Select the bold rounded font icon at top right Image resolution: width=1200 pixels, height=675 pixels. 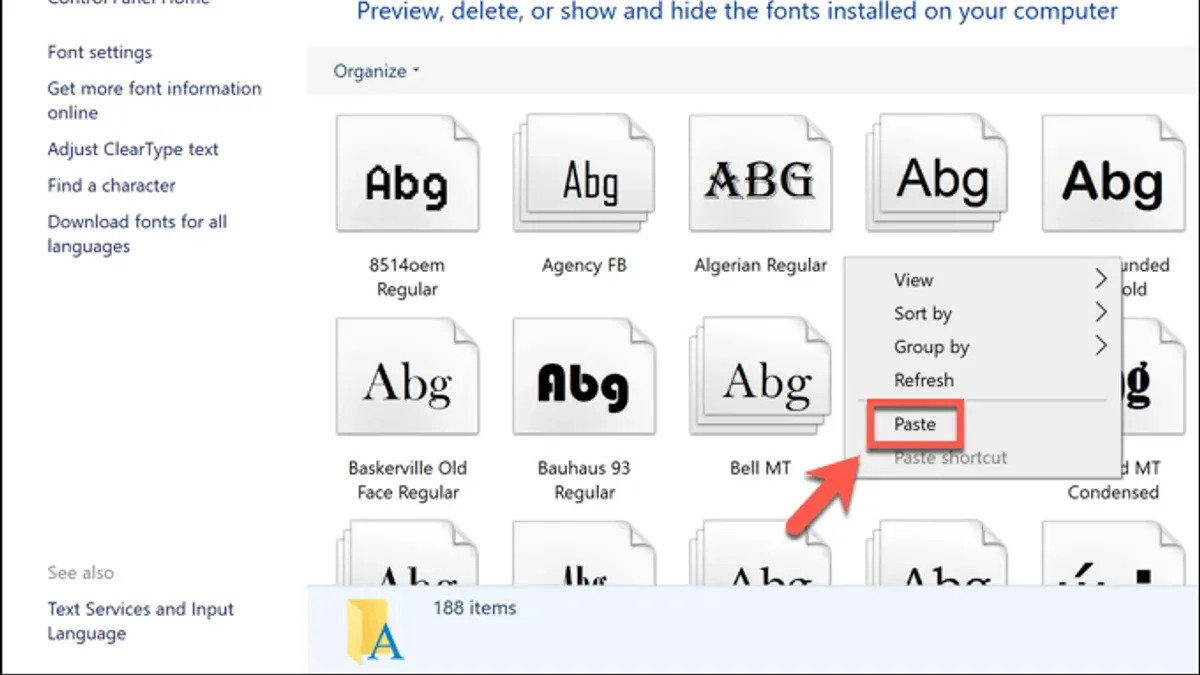tap(1113, 175)
